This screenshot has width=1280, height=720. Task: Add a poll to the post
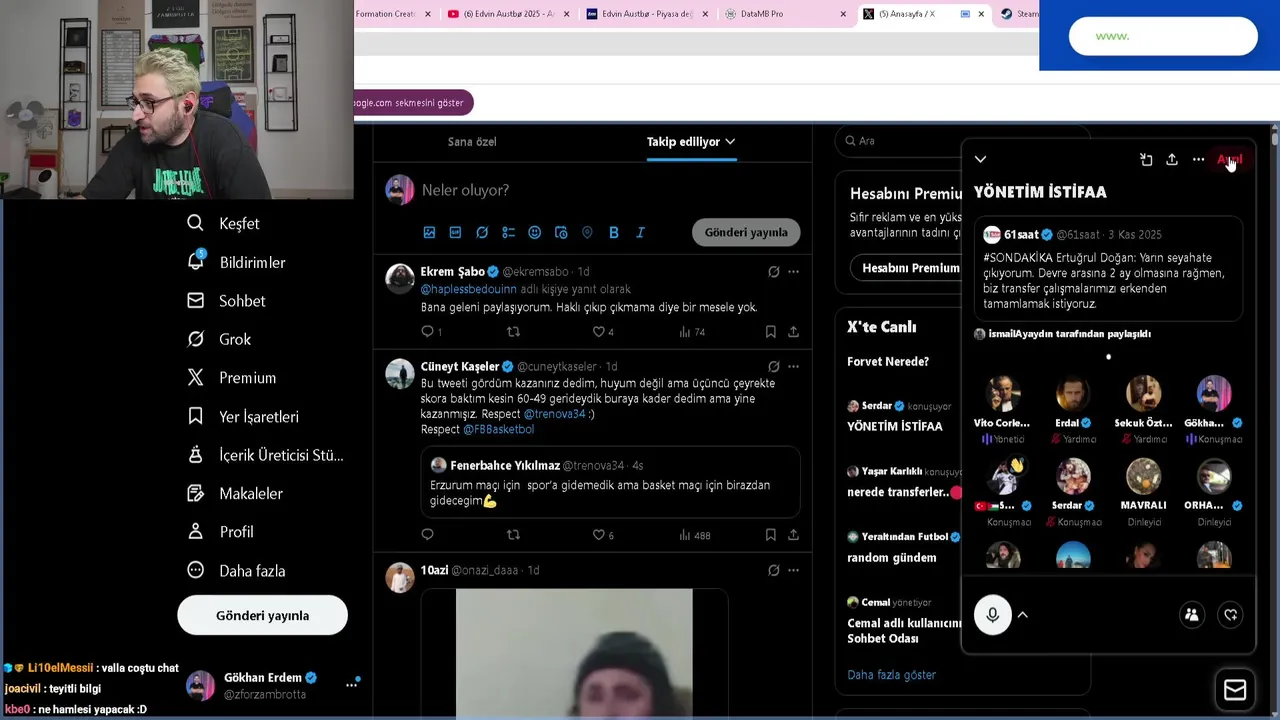pyautogui.click(x=508, y=232)
